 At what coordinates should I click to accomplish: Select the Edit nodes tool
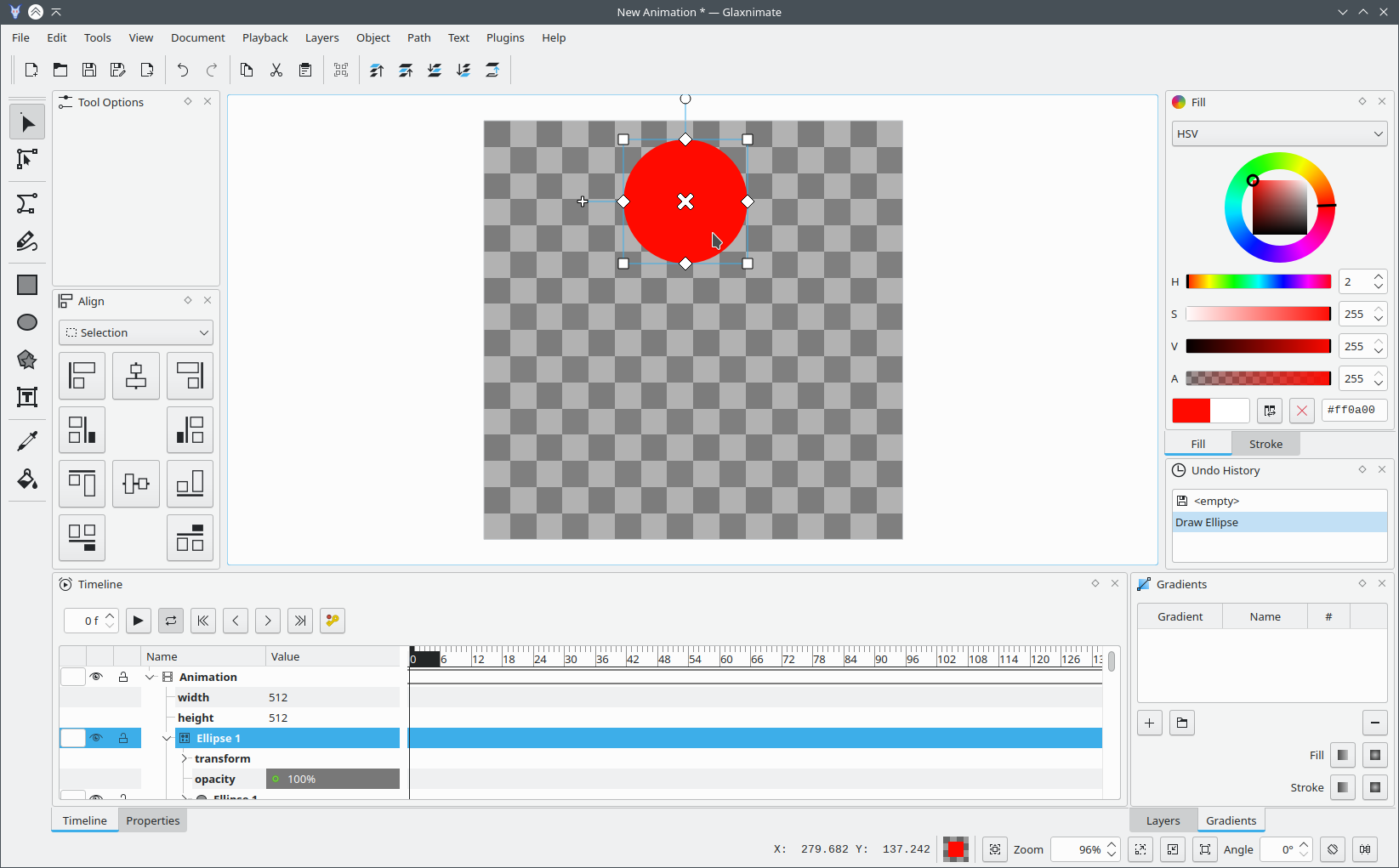[x=27, y=159]
